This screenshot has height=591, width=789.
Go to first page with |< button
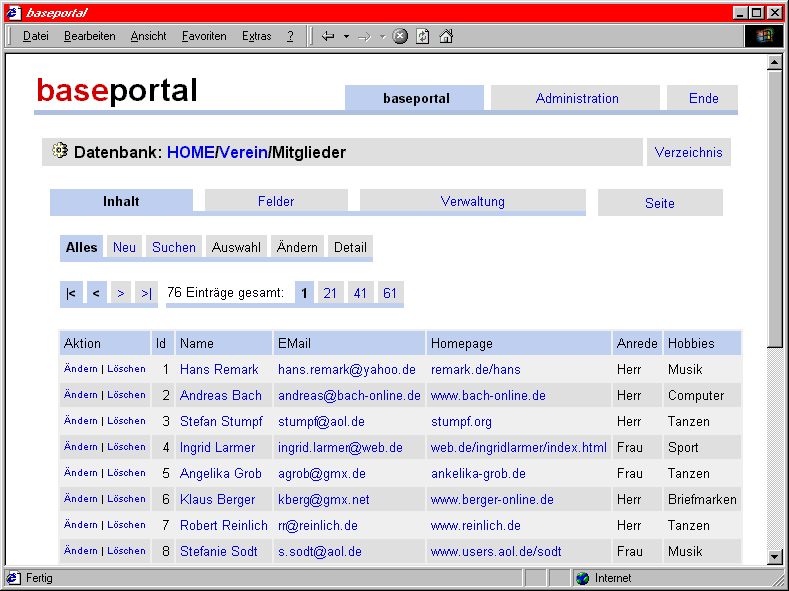71,293
